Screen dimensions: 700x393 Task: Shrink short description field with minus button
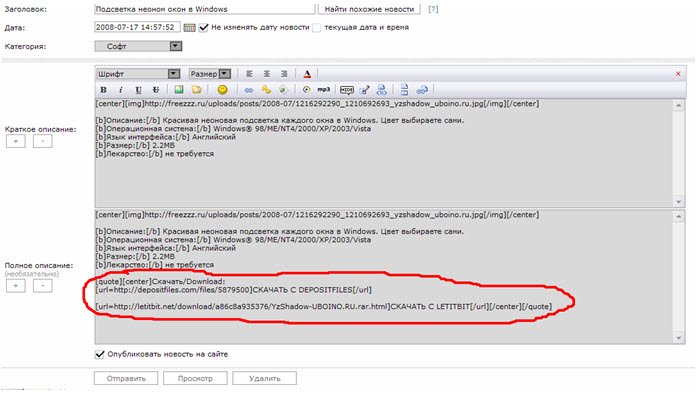pyautogui.click(x=42, y=141)
